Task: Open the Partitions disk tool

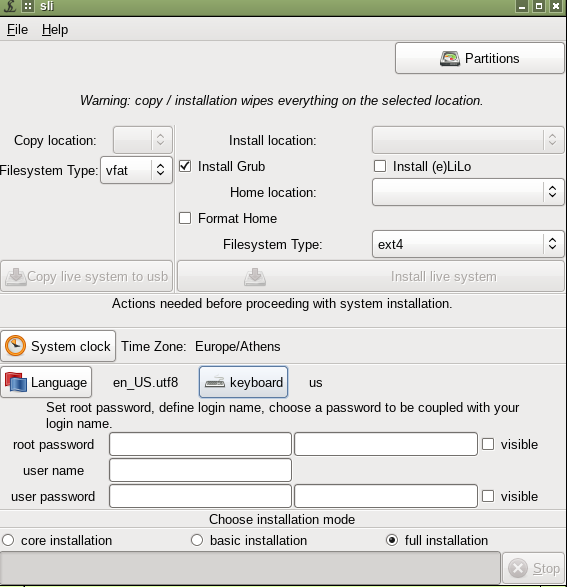Action: click(479, 58)
